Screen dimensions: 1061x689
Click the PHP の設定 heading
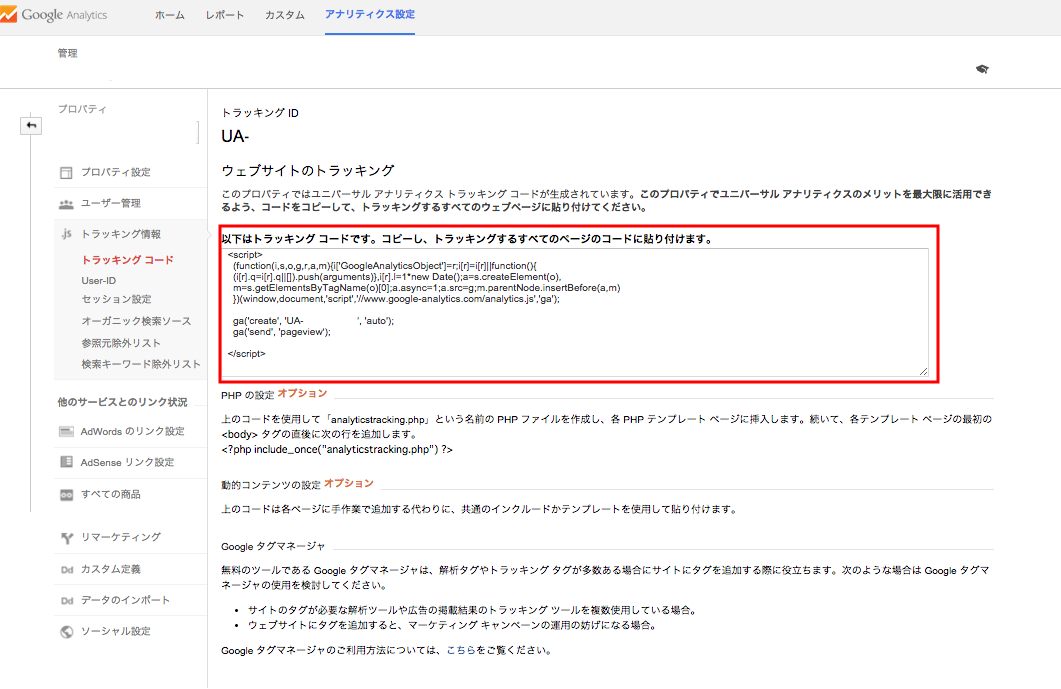pos(247,395)
